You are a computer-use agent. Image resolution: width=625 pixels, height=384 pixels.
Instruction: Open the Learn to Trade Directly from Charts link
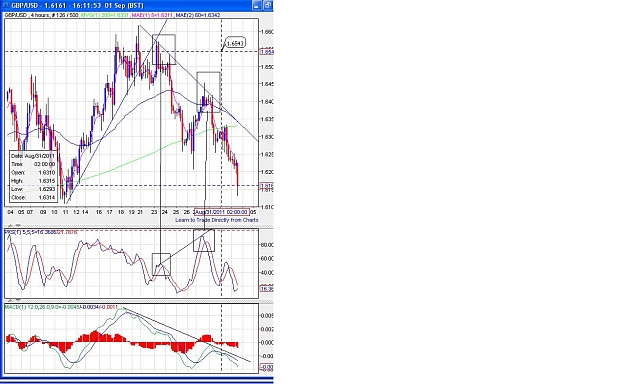(216, 220)
